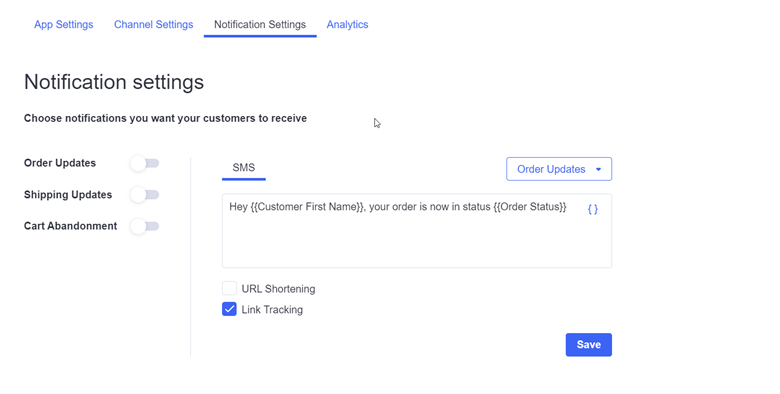Select the Notification Settings tab
Screen dimensions: 780x394
point(260,24)
